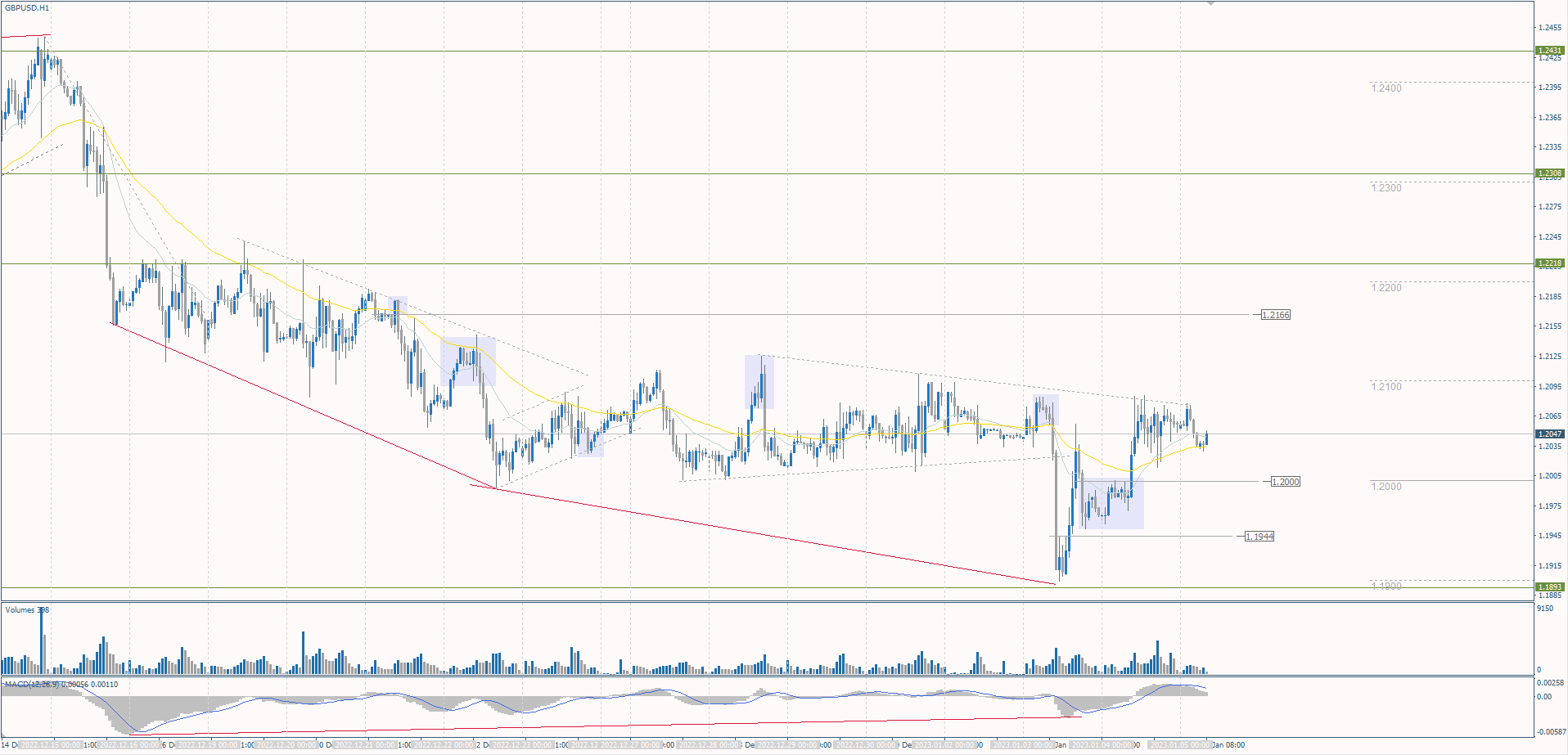
Task: Select the large shaded rectangle left of the boxed 1.2000 label
Action: click(x=1111, y=504)
